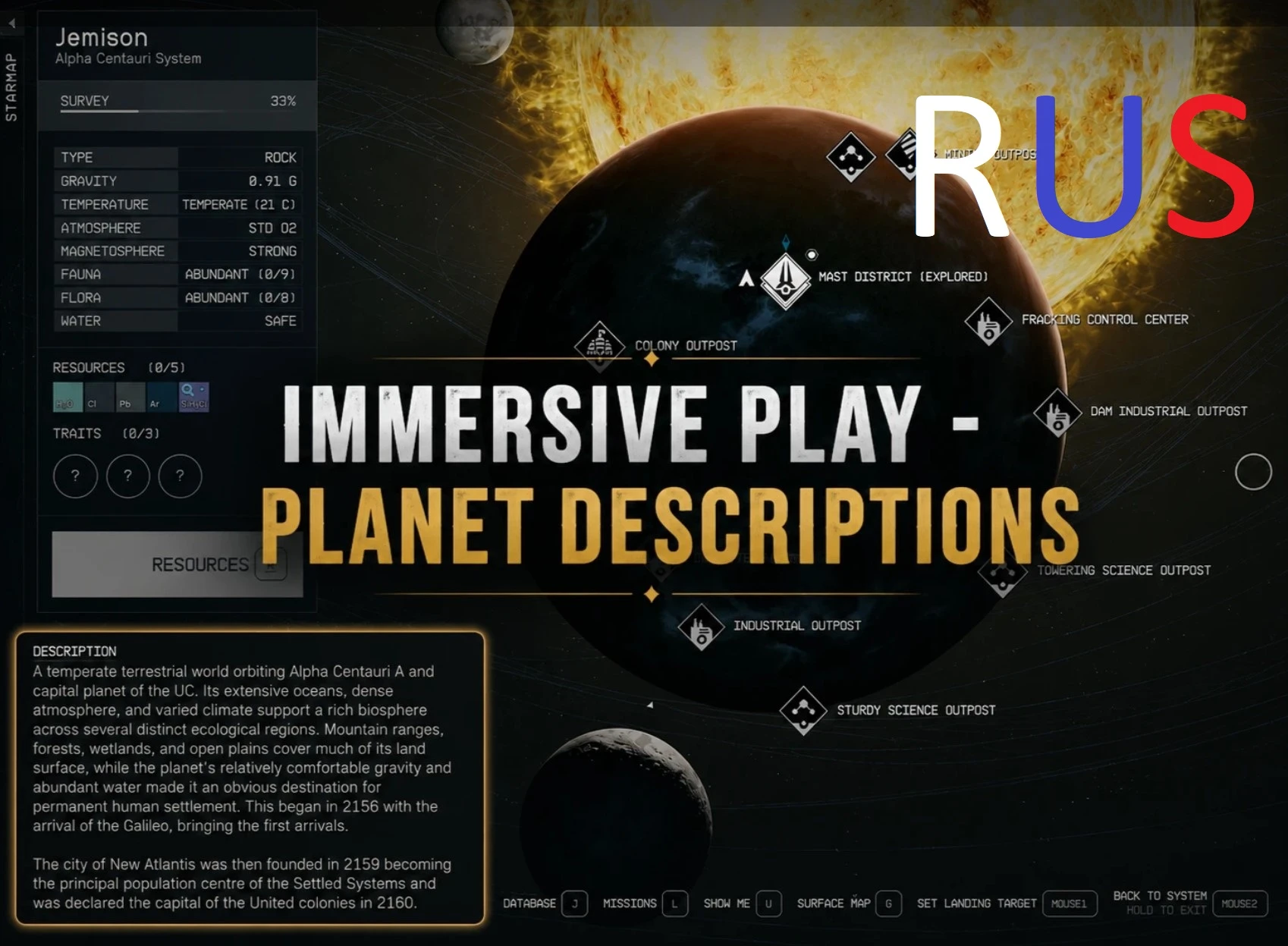Open the Surface Map G button
The width and height of the screenshot is (1288, 946).
pyautogui.click(x=888, y=904)
